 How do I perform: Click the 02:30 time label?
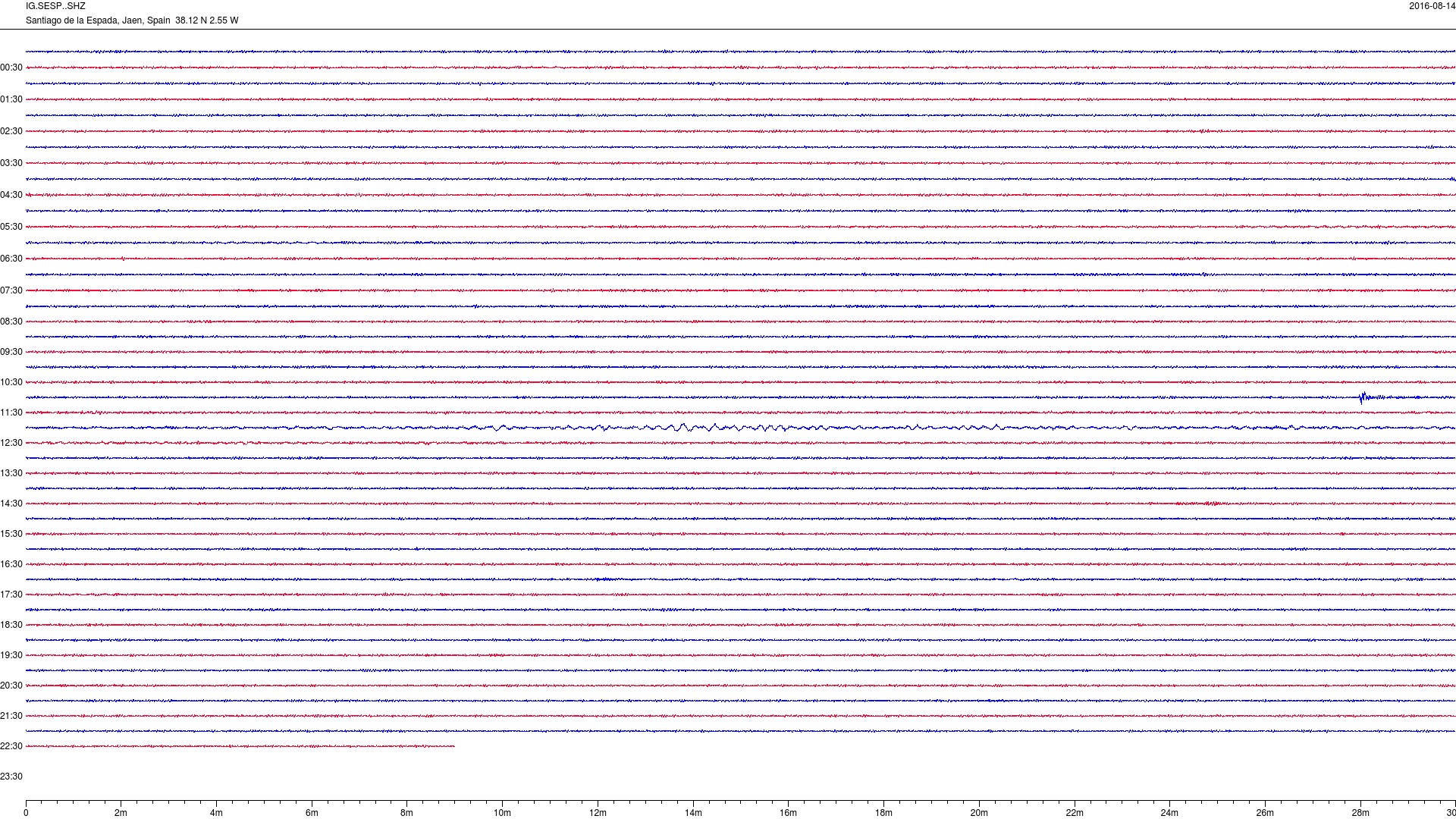(x=11, y=131)
